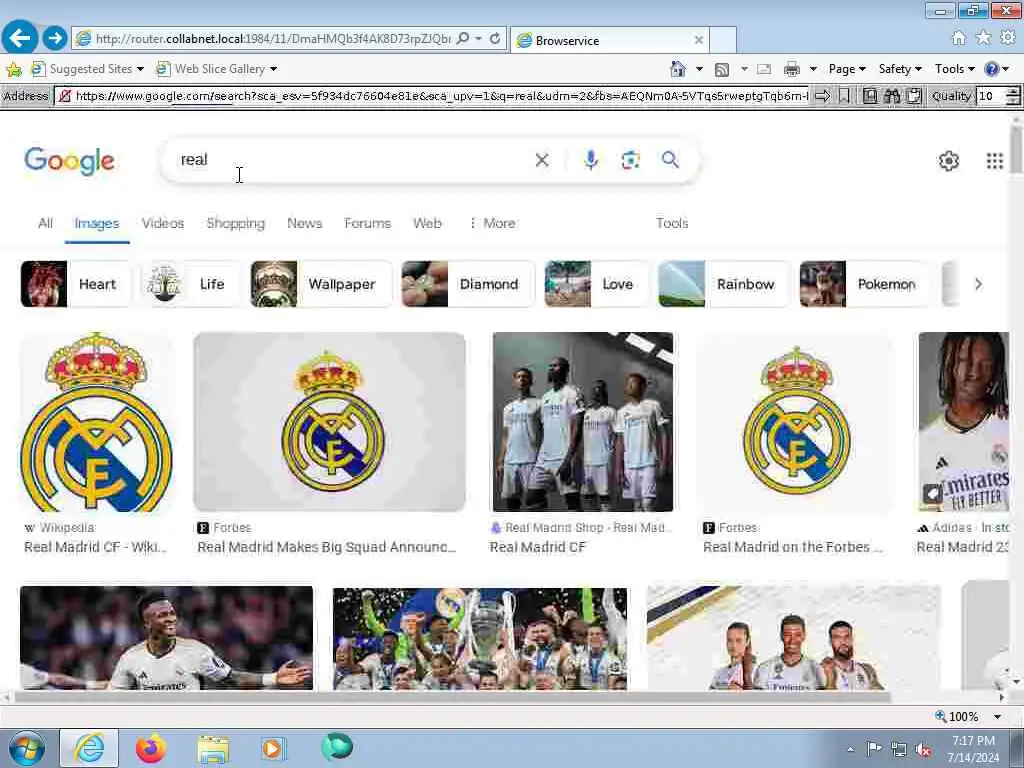The height and width of the screenshot is (768, 1024).
Task: Click the Tools button under search bar
Action: coord(672,223)
